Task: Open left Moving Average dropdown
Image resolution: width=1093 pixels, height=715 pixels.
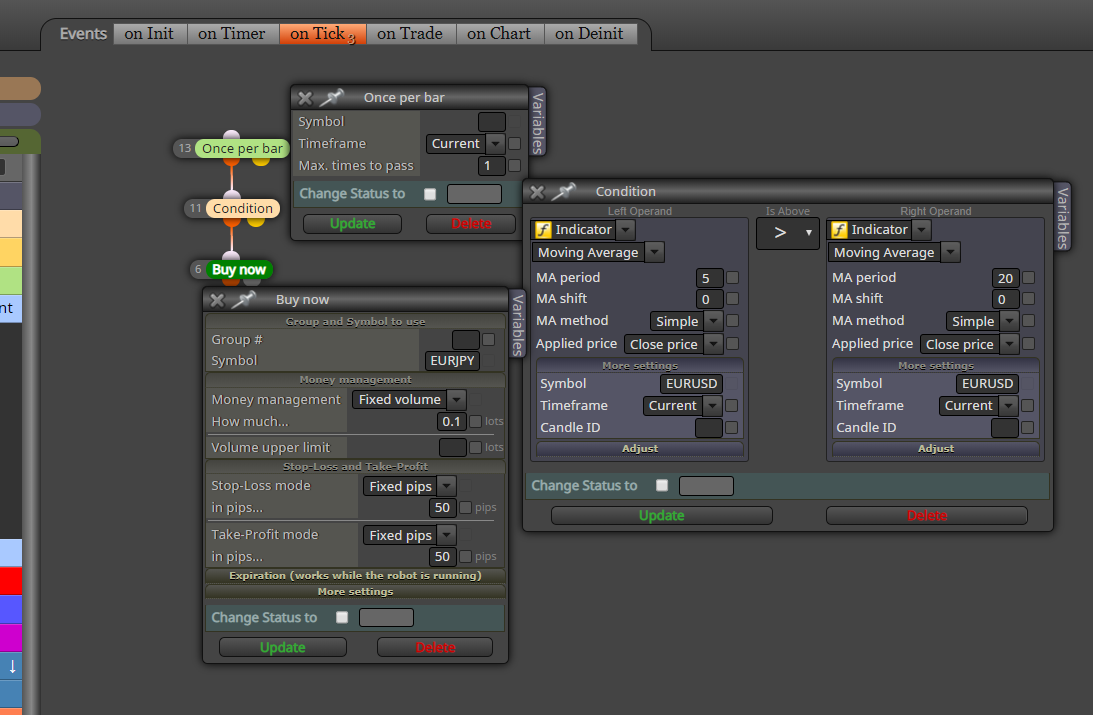Action: (x=597, y=252)
